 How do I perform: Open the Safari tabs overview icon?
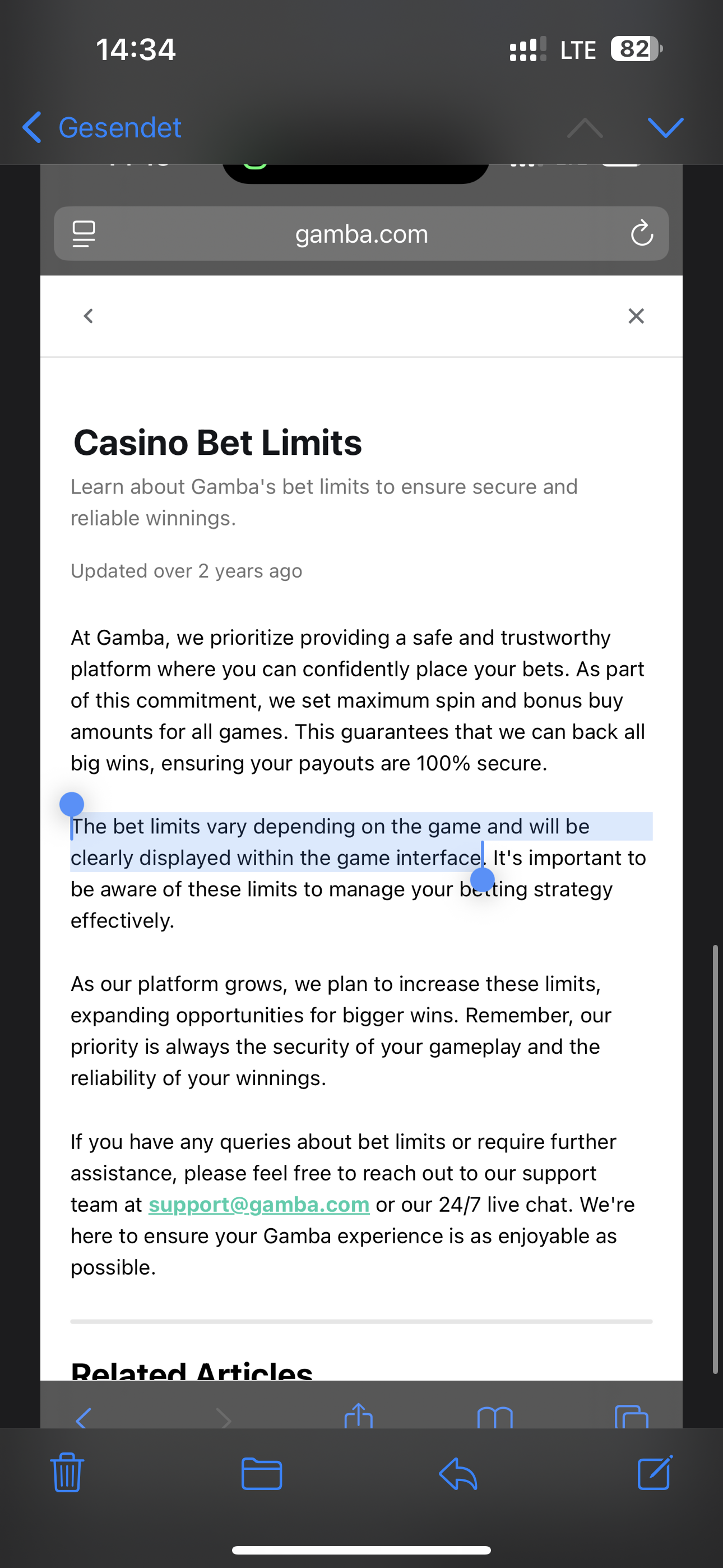[631, 1417]
